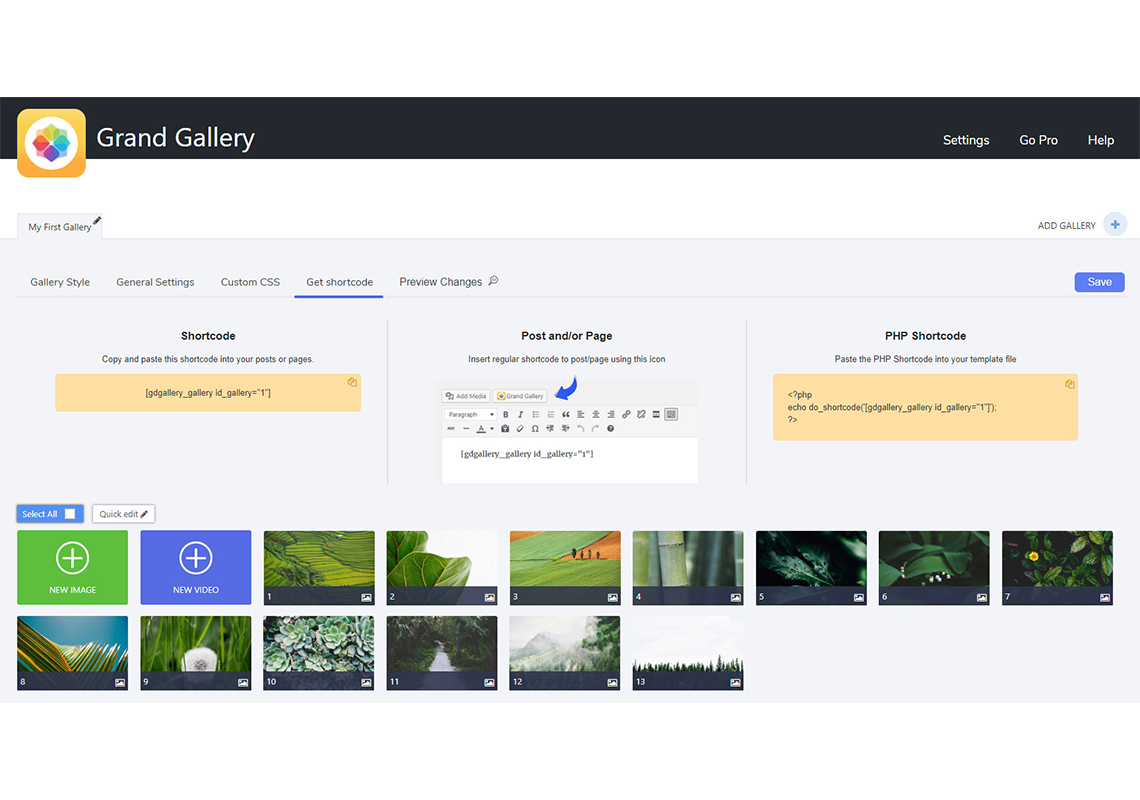Click the Grand Gallery logo icon

coord(52,143)
